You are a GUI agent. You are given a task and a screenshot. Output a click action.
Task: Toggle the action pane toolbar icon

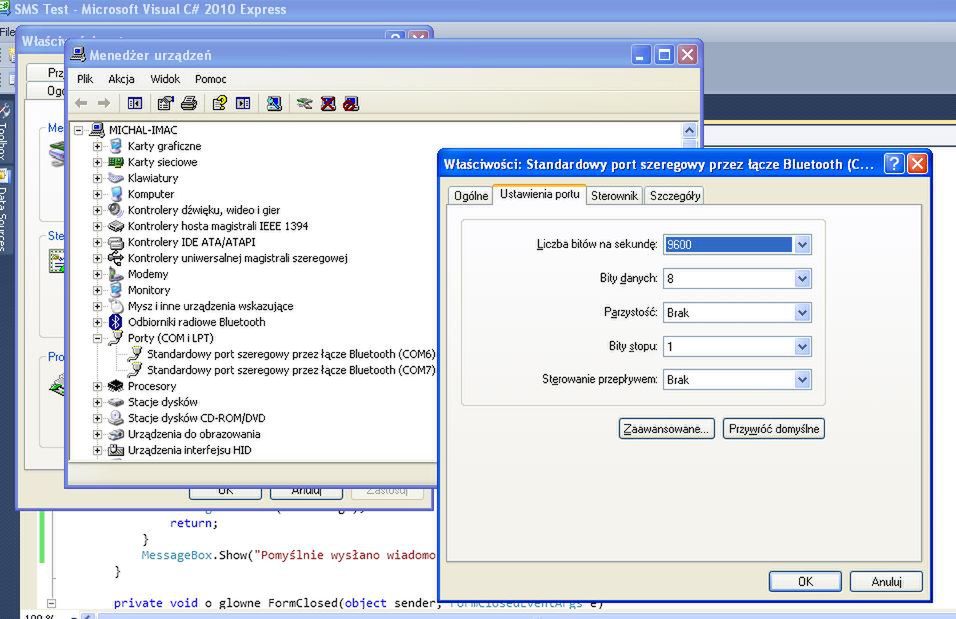(x=243, y=103)
